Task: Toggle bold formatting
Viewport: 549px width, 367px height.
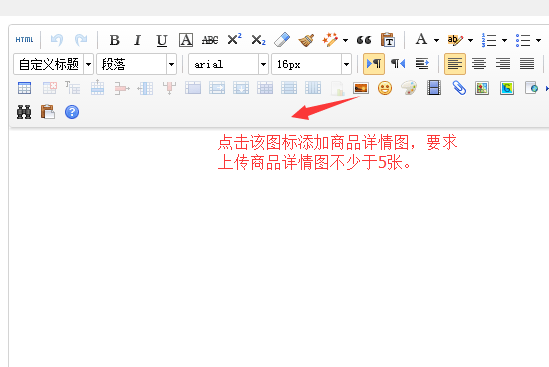Action: 114,40
